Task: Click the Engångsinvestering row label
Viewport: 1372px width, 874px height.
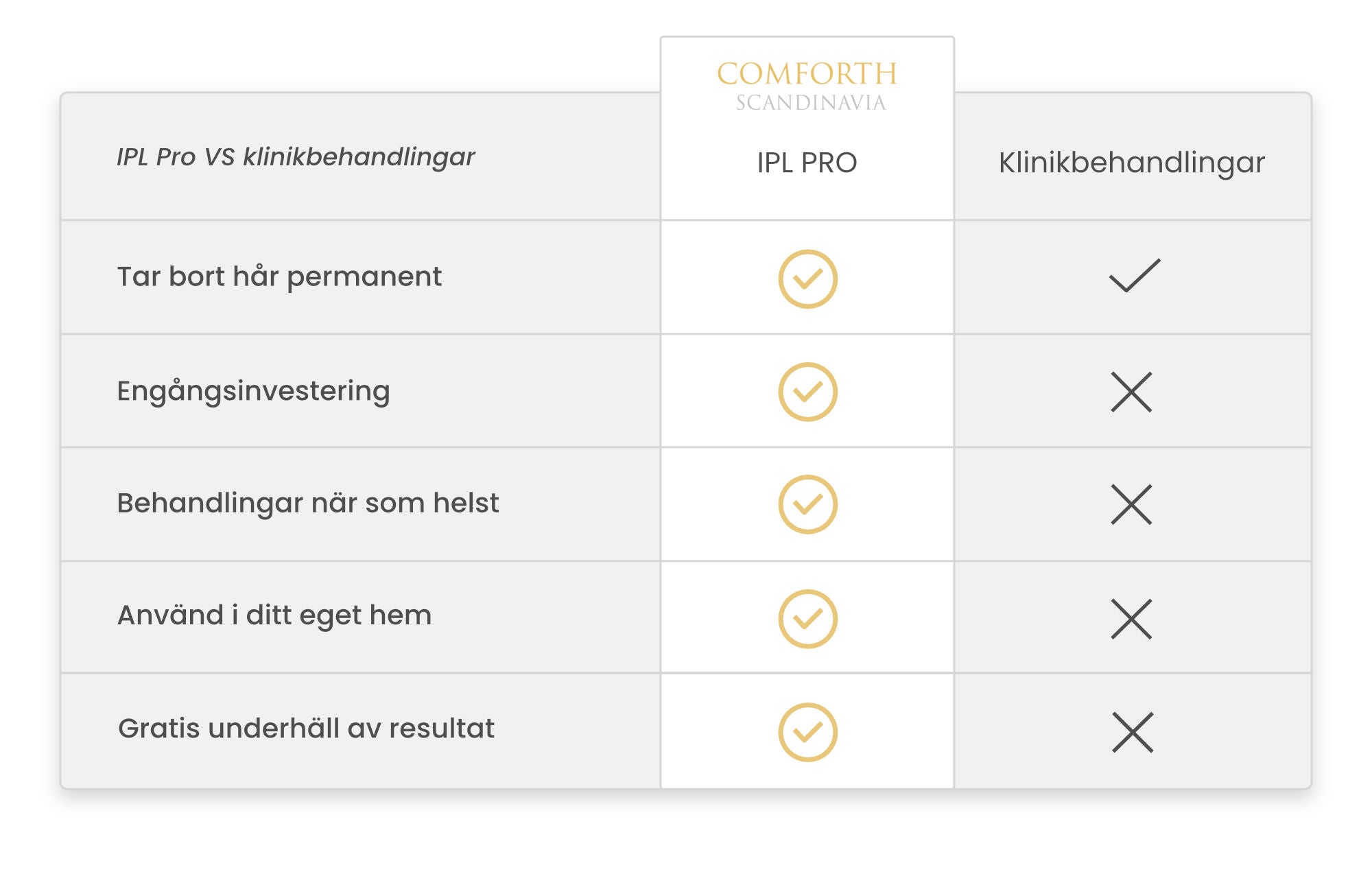Action: pos(253,391)
